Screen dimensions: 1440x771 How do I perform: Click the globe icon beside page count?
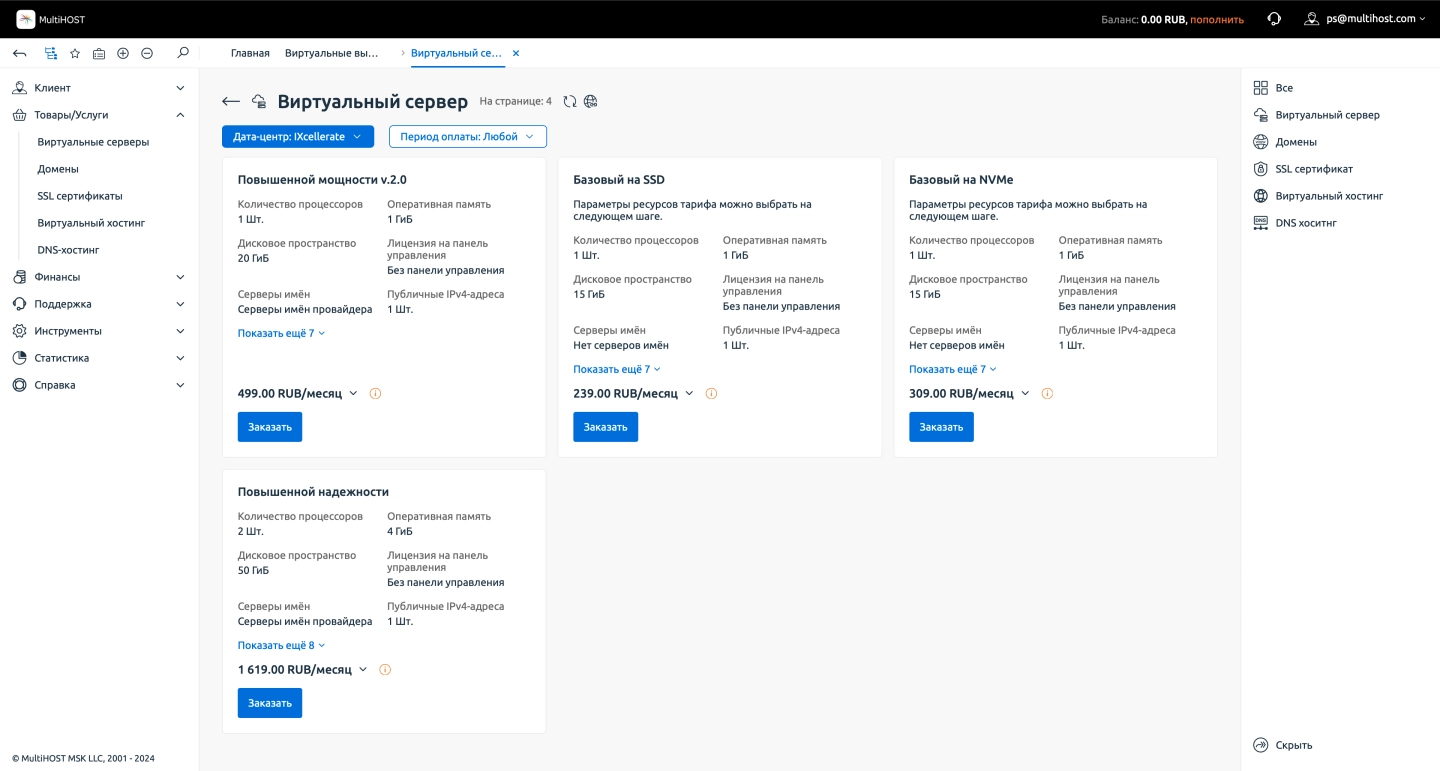click(x=591, y=101)
